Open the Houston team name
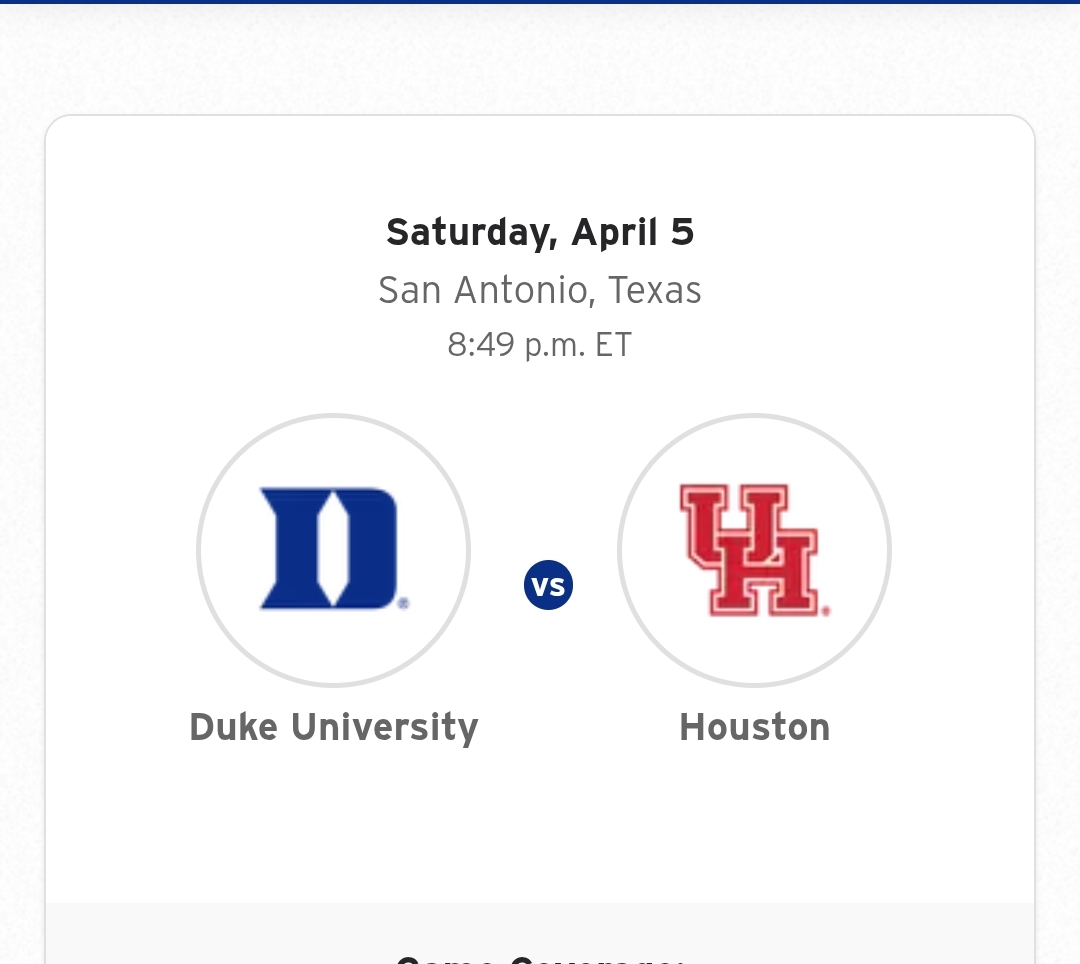Image resolution: width=1080 pixels, height=964 pixels. click(755, 727)
